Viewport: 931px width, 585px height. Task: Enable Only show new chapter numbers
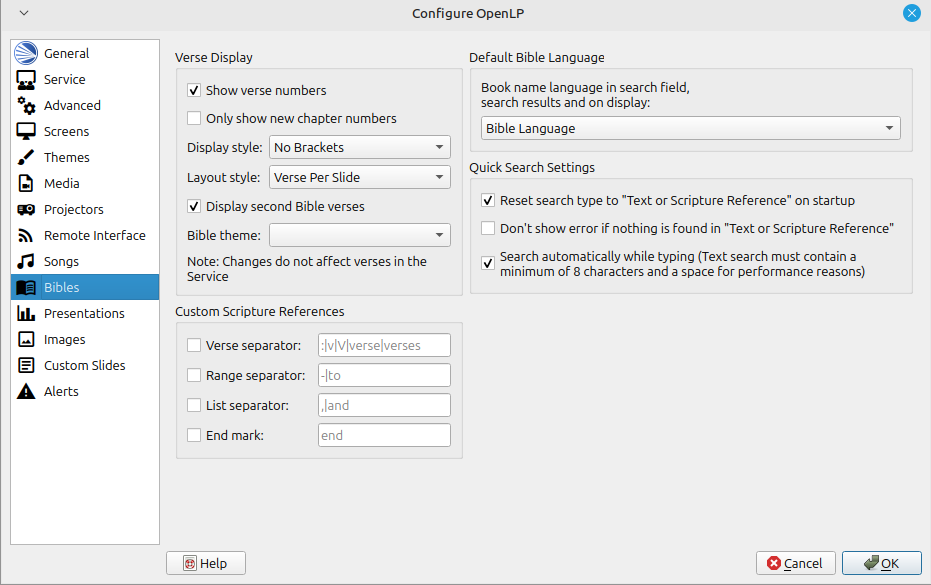point(195,119)
